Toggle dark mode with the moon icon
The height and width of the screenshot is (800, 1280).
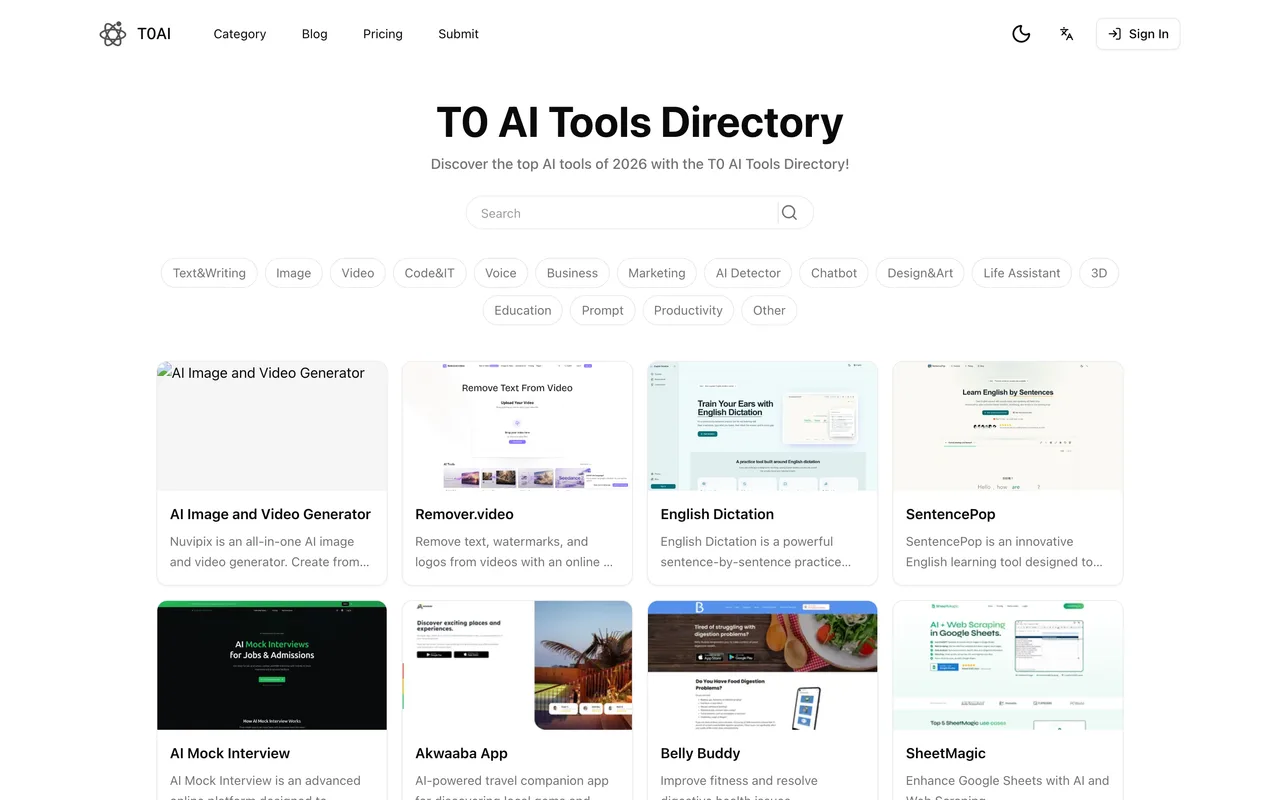(x=1021, y=34)
